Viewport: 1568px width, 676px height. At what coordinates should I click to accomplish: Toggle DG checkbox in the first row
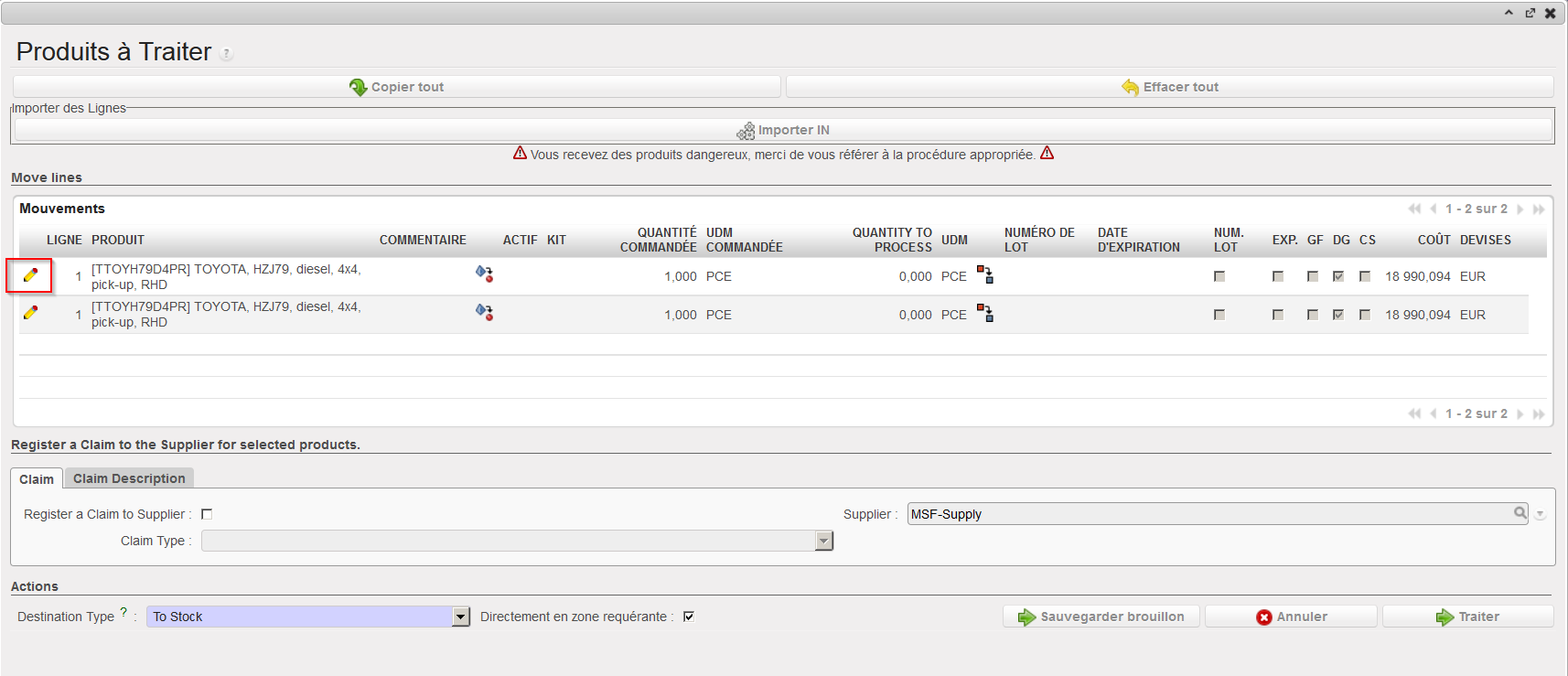pyautogui.click(x=1338, y=276)
